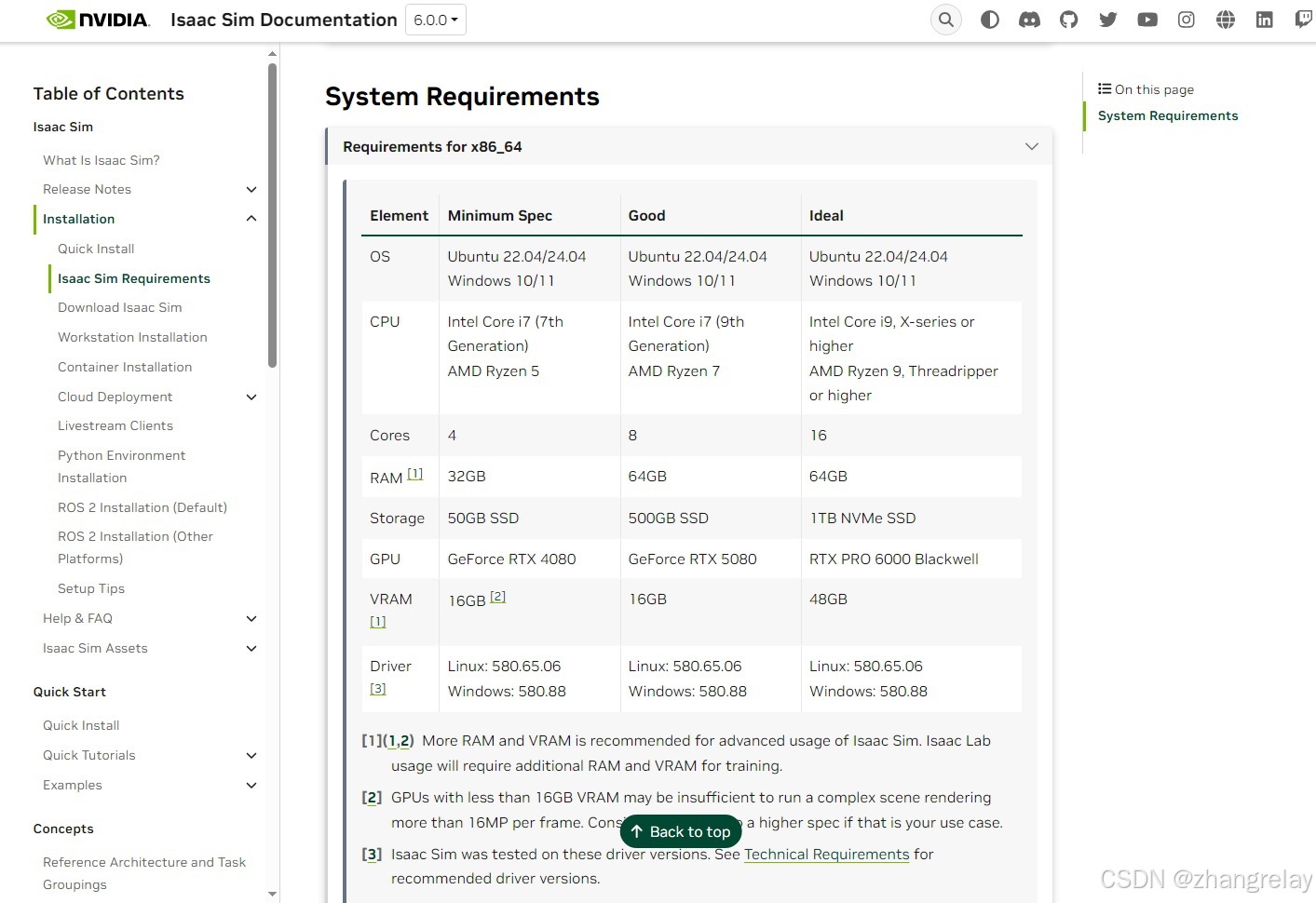Click backreference 2 in footnote [1]

click(406, 741)
